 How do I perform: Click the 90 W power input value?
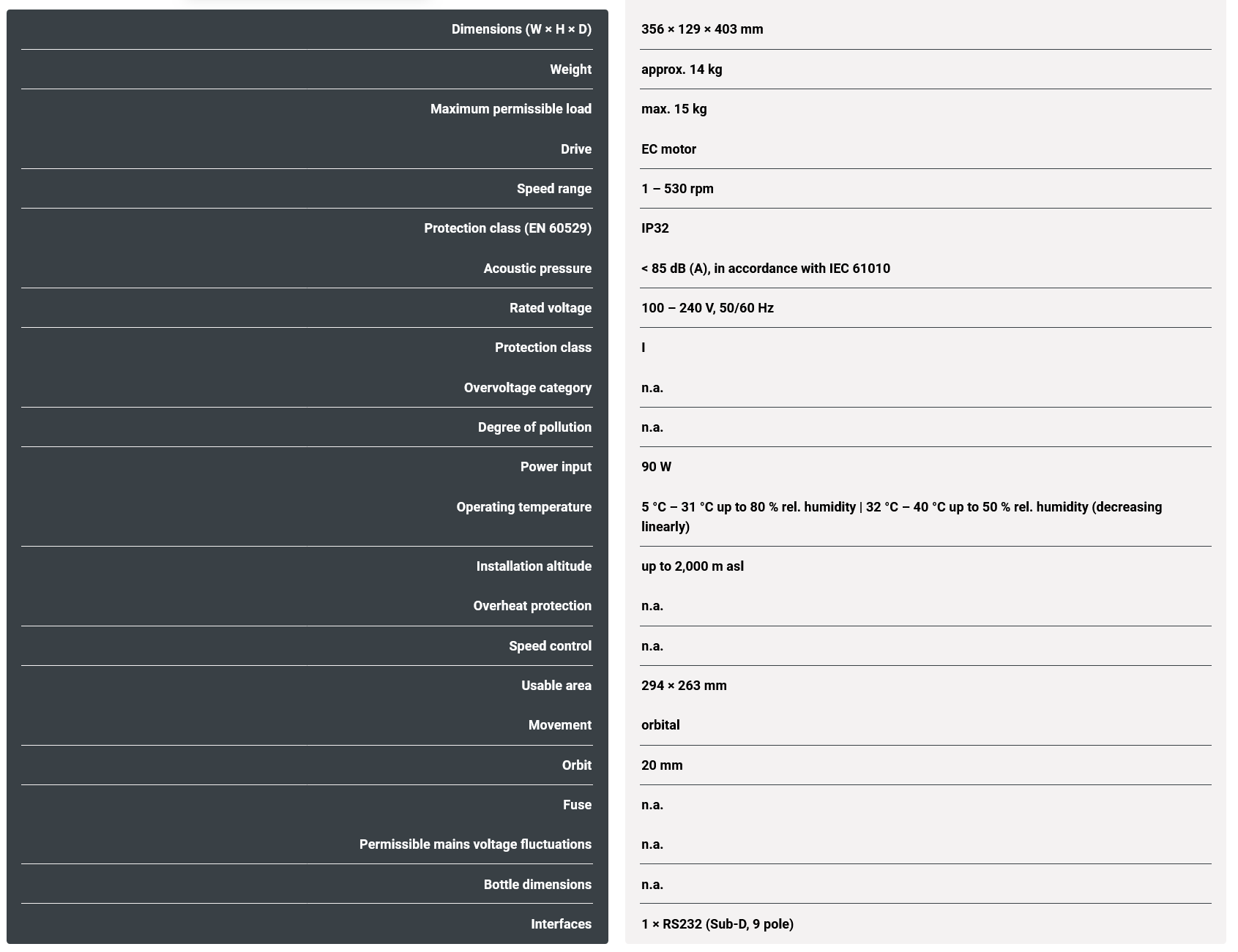point(656,467)
